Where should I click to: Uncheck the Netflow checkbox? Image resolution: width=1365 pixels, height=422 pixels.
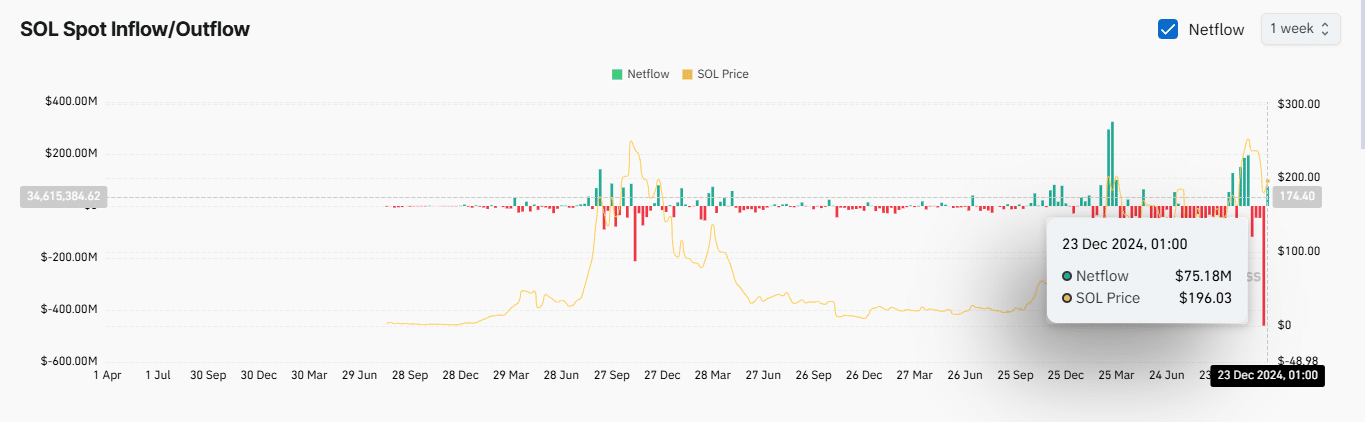point(1167,29)
